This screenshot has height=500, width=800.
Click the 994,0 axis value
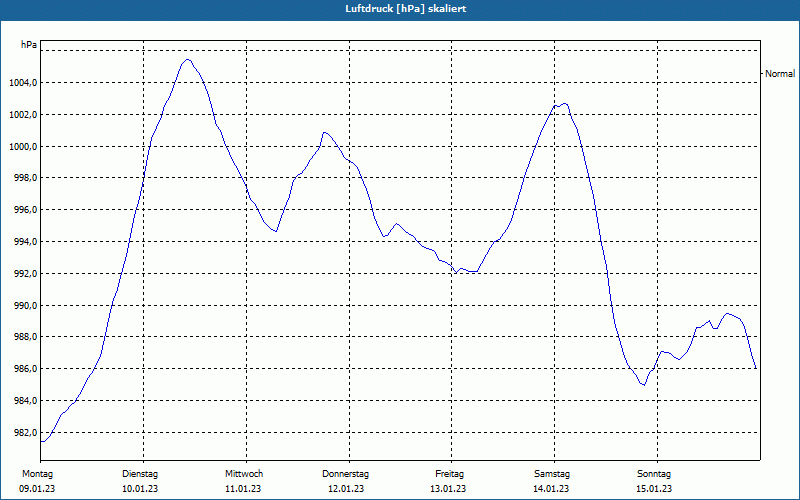pos(25,242)
